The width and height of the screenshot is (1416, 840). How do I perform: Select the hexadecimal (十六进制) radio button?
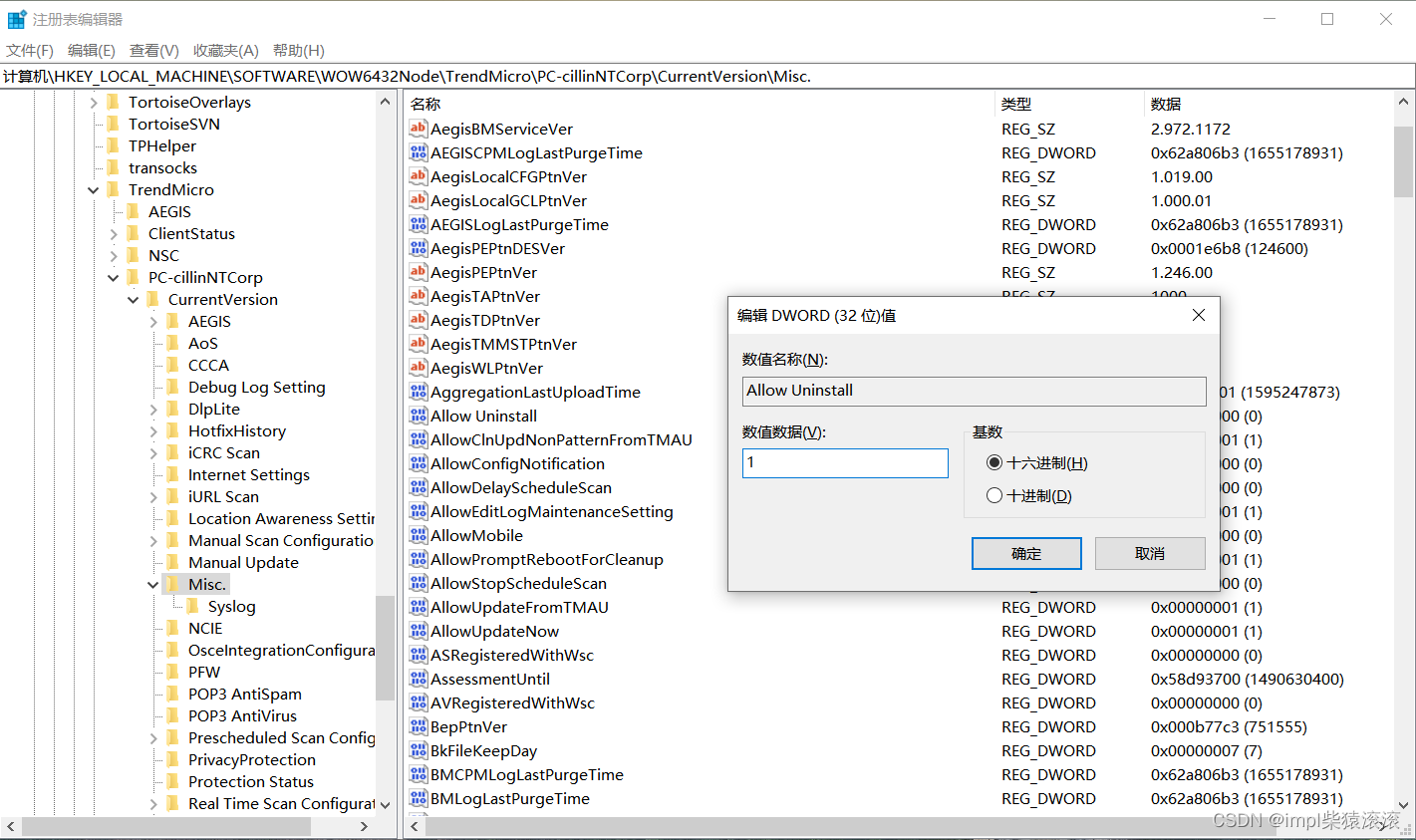pos(994,462)
